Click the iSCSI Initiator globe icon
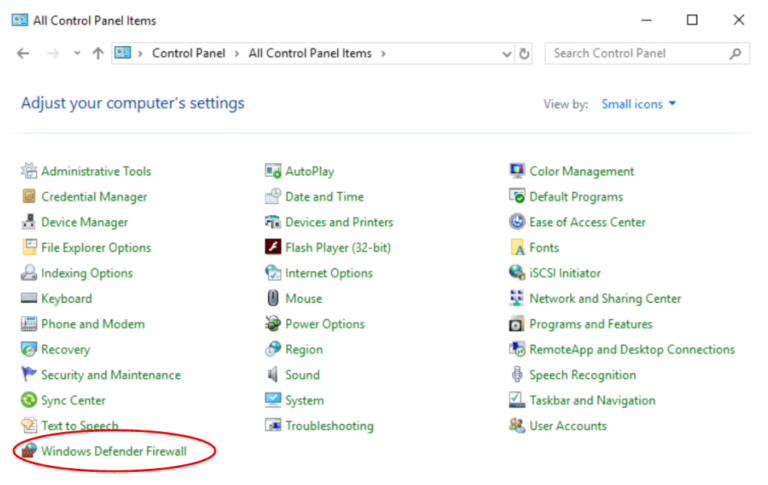Viewport: 768px width, 485px height. point(517,273)
